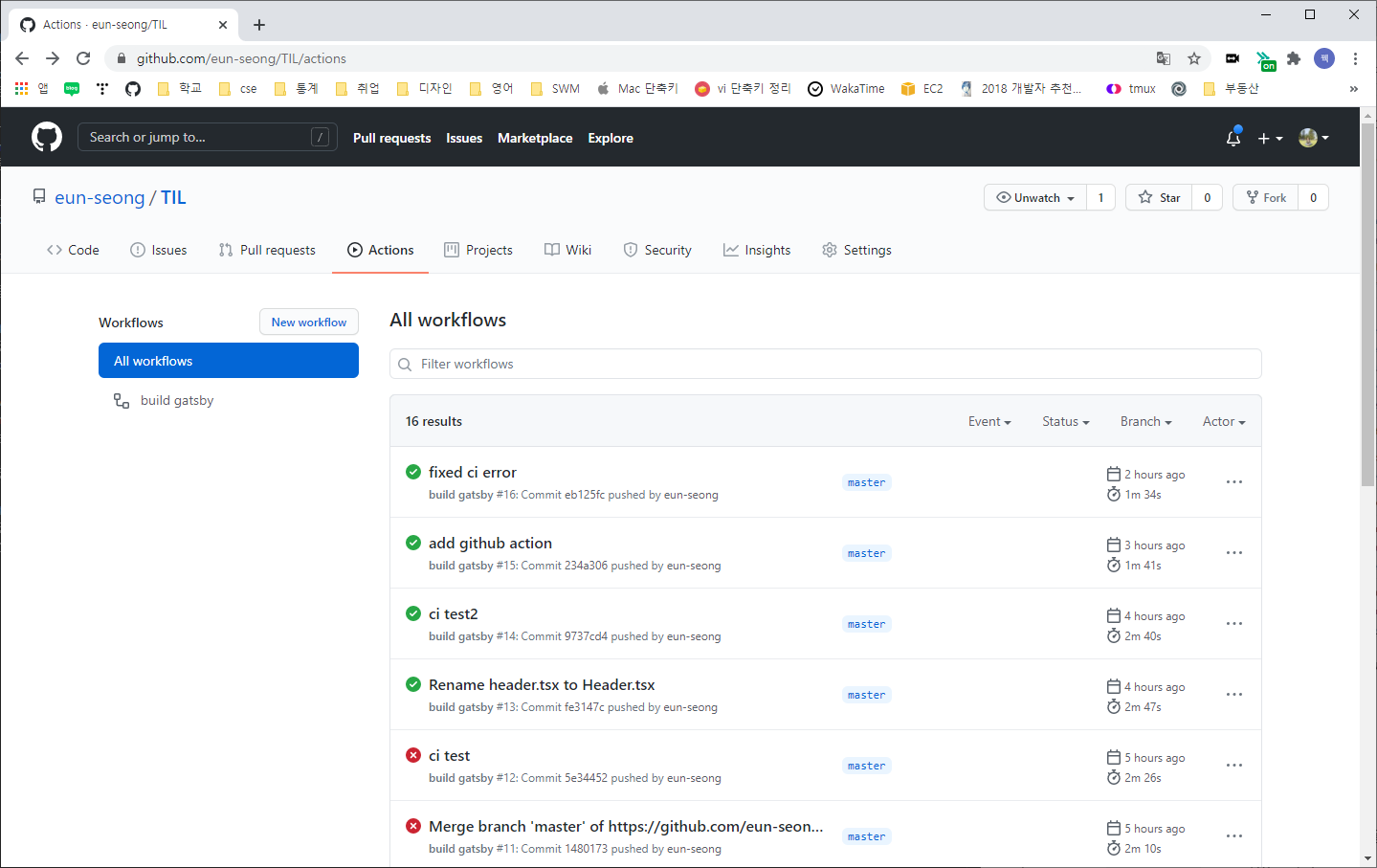Open the Event filter dropdown
Viewport: 1377px width, 868px height.
point(989,421)
